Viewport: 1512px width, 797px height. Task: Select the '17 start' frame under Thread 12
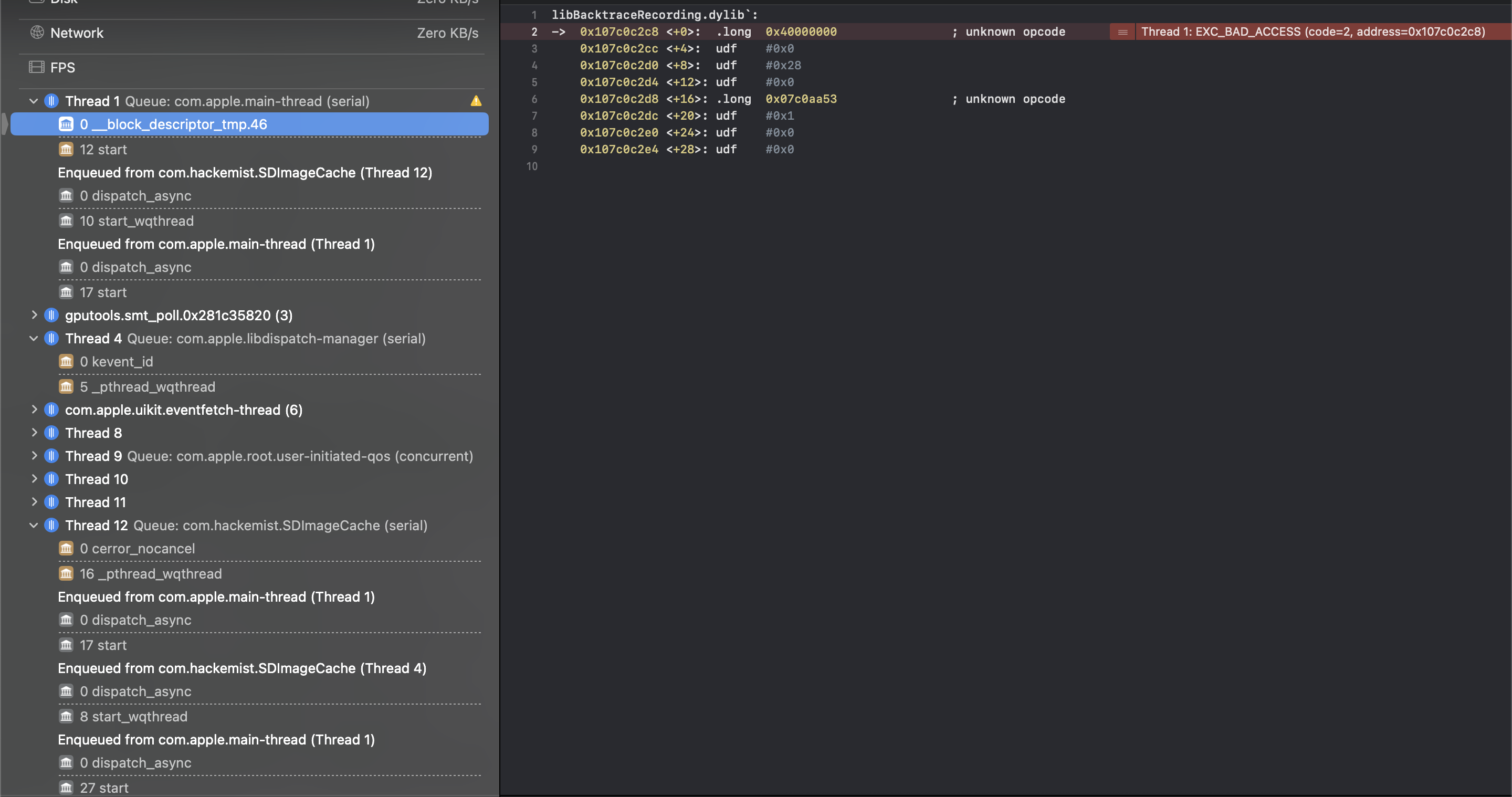pos(103,644)
